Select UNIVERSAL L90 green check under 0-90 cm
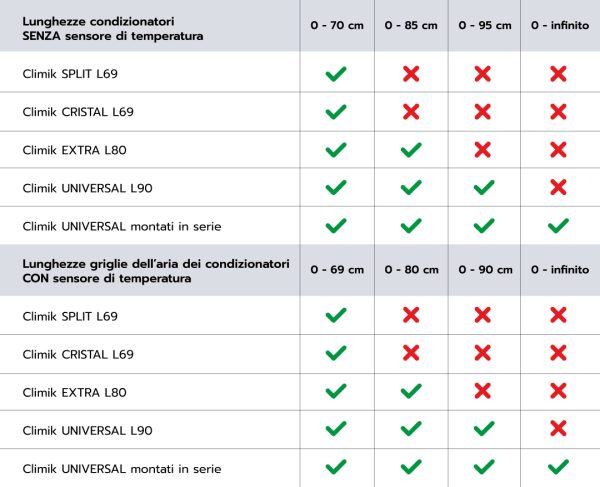 (483, 428)
